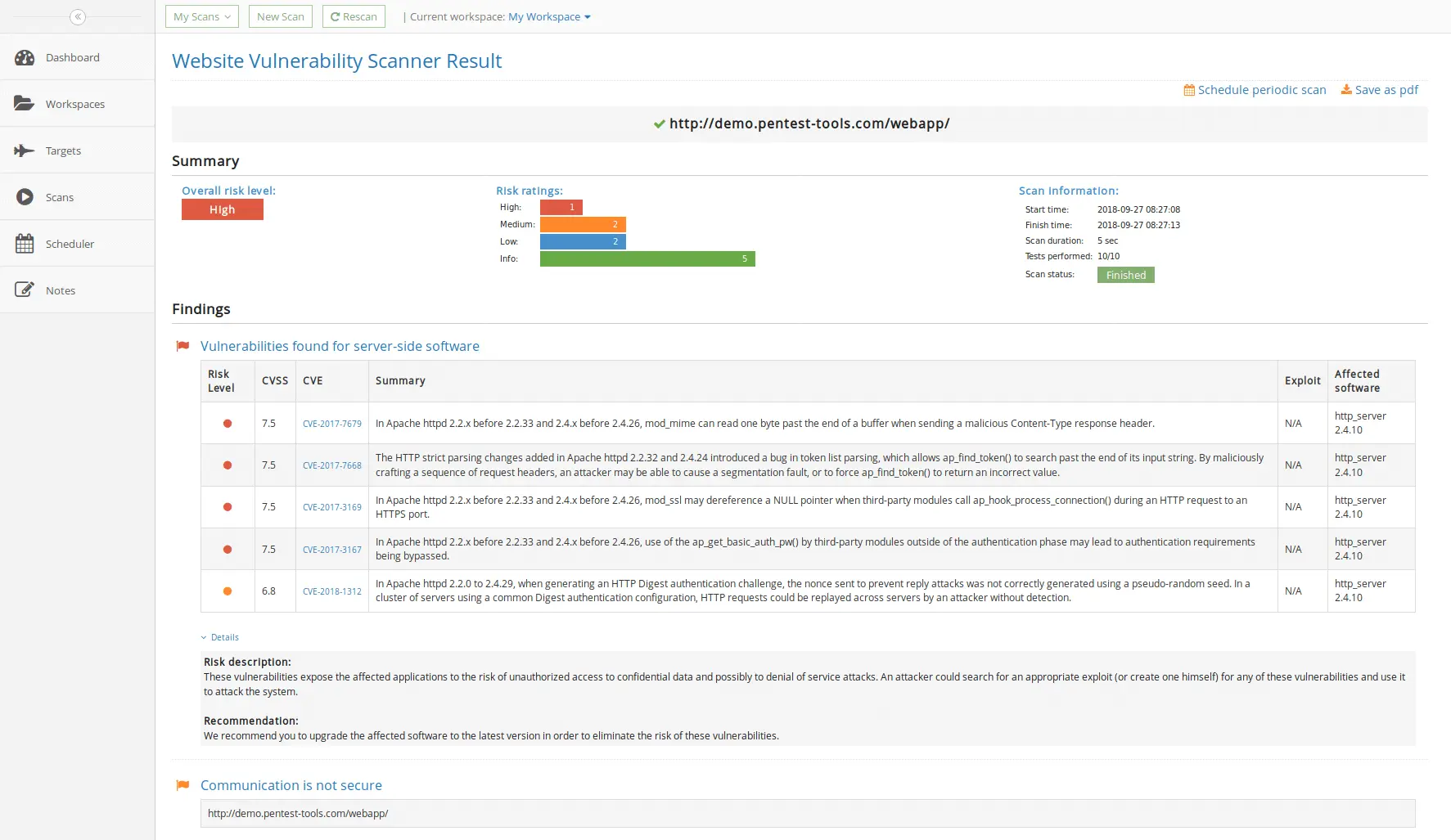
Task: Open the CVE-2017-7679 link
Action: coord(331,424)
